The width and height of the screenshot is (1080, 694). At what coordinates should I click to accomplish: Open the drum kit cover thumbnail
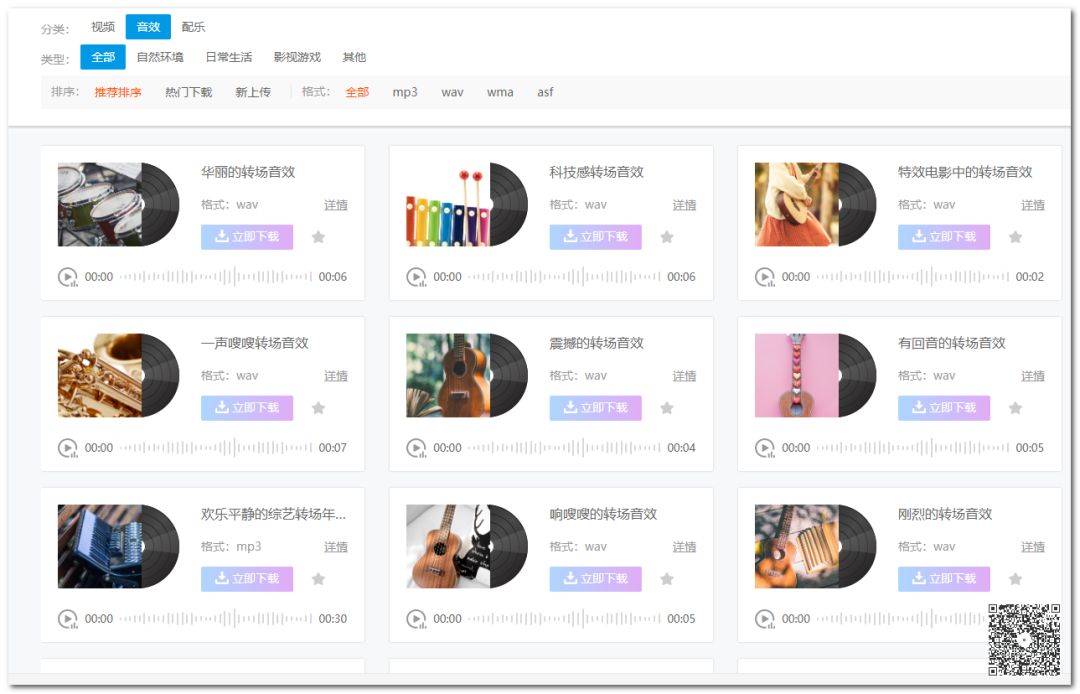(x=100, y=204)
